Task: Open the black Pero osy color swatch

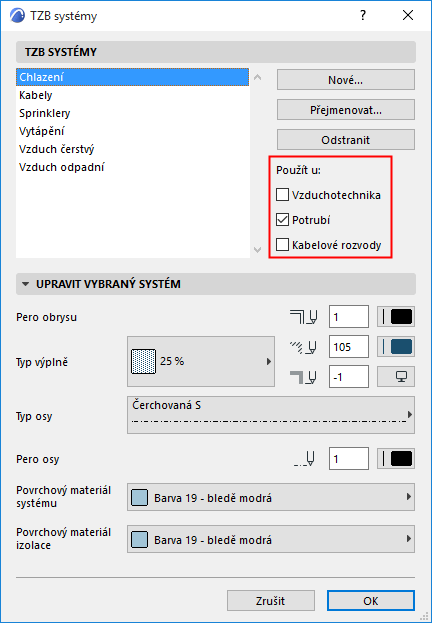Action: pos(396,459)
